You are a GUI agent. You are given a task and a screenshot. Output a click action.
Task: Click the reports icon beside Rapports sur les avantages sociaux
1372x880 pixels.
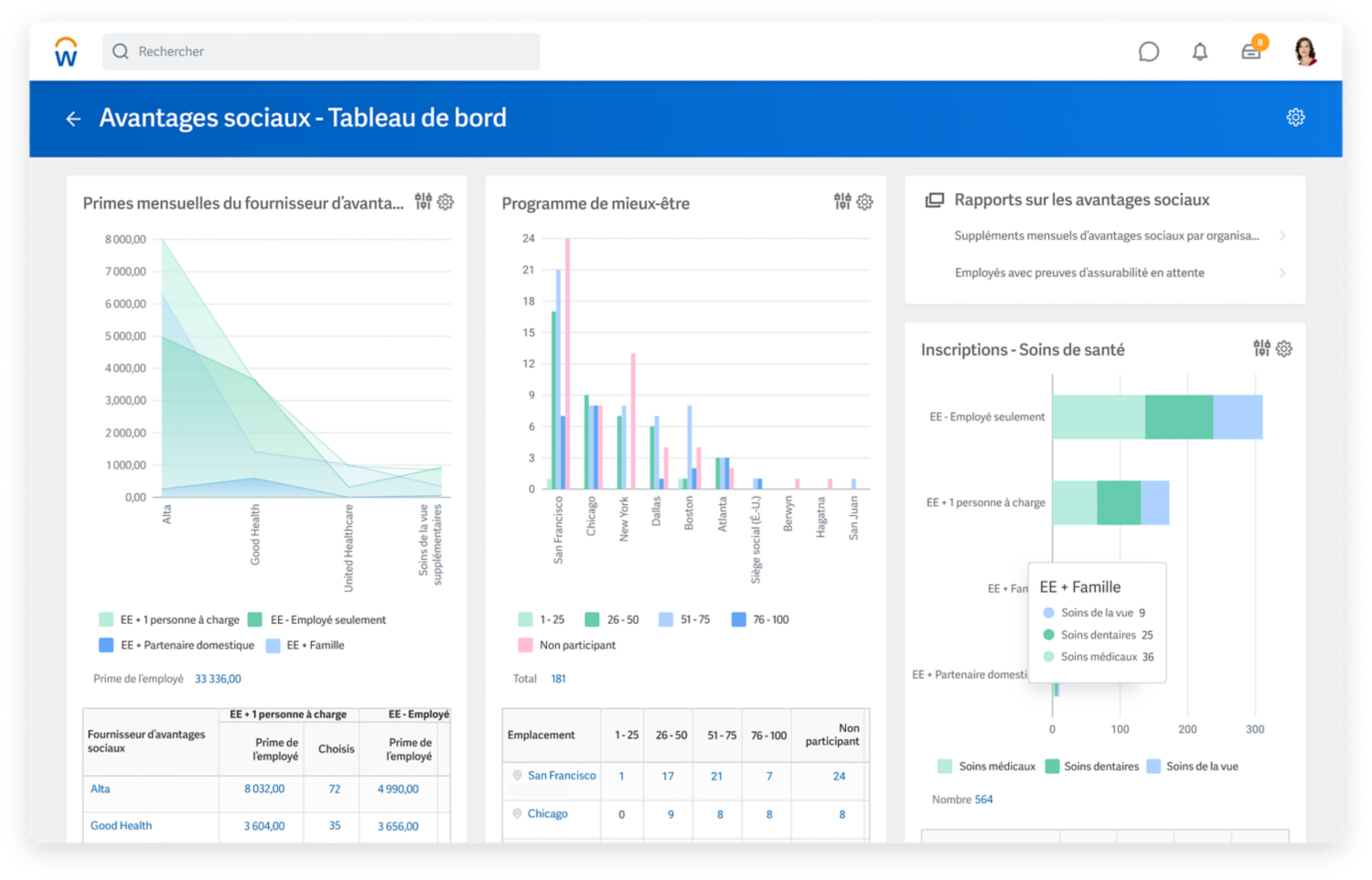pos(934,200)
